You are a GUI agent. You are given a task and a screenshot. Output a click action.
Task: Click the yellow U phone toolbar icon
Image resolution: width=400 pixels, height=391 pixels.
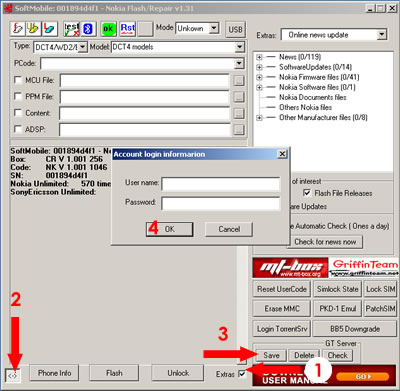(33, 29)
